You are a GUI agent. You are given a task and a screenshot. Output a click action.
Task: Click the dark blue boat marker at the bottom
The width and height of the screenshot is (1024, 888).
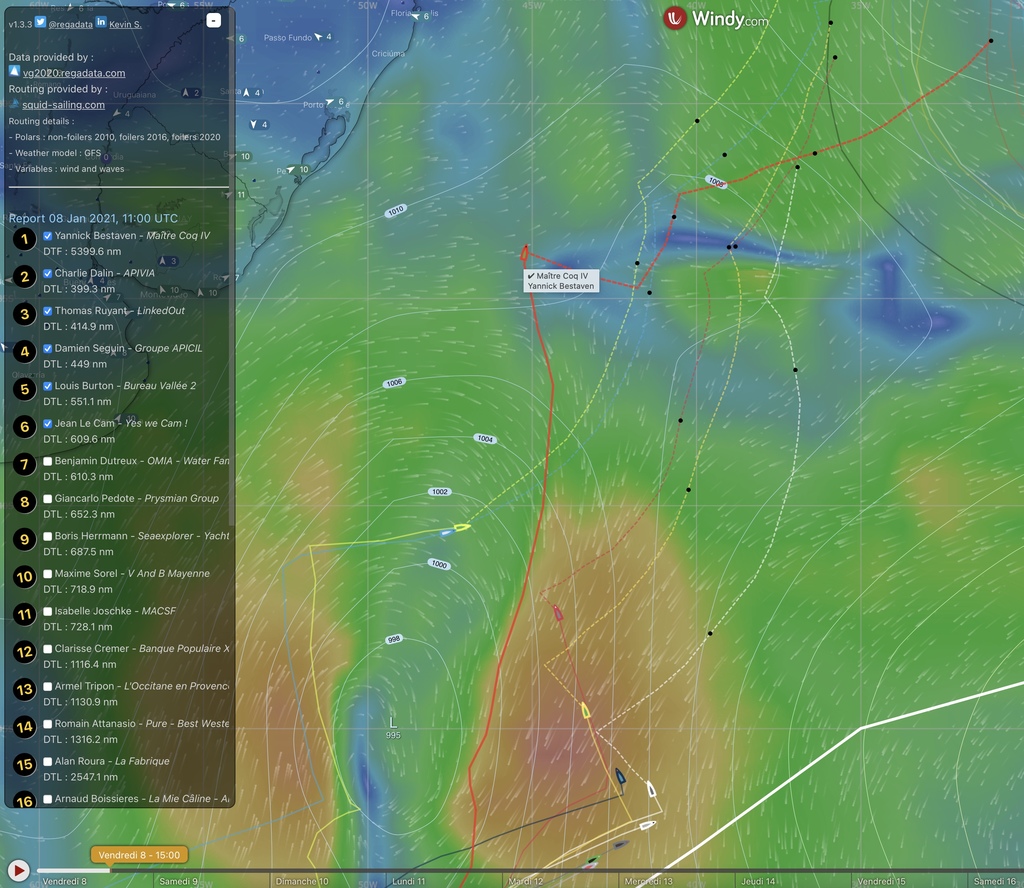point(620,778)
